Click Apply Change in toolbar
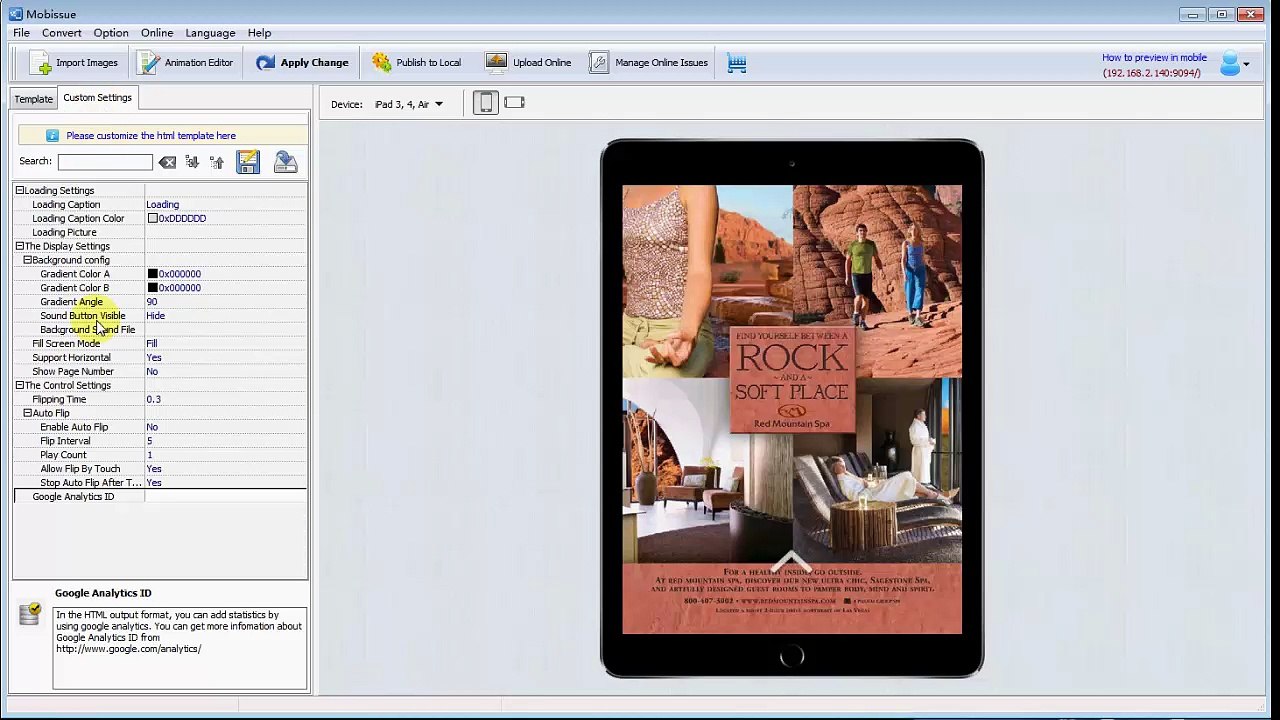Image resolution: width=1280 pixels, height=720 pixels. tap(302, 63)
